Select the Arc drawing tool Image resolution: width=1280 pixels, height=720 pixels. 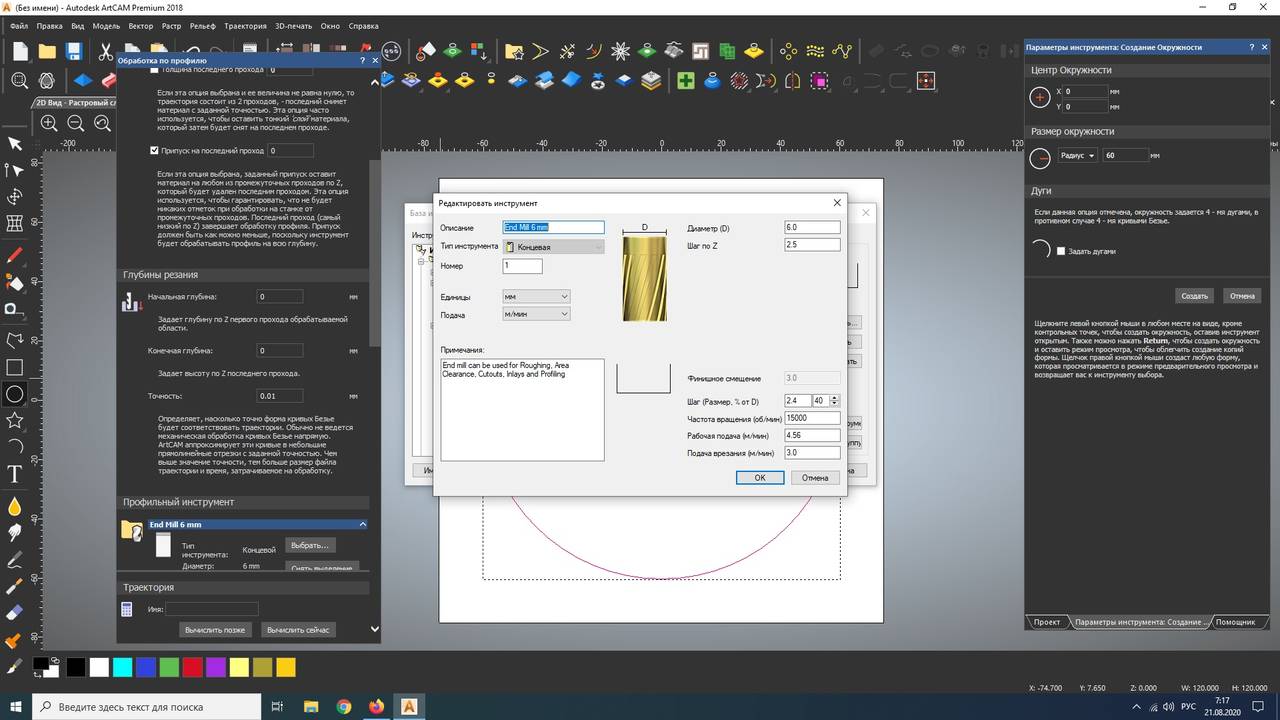(15, 446)
